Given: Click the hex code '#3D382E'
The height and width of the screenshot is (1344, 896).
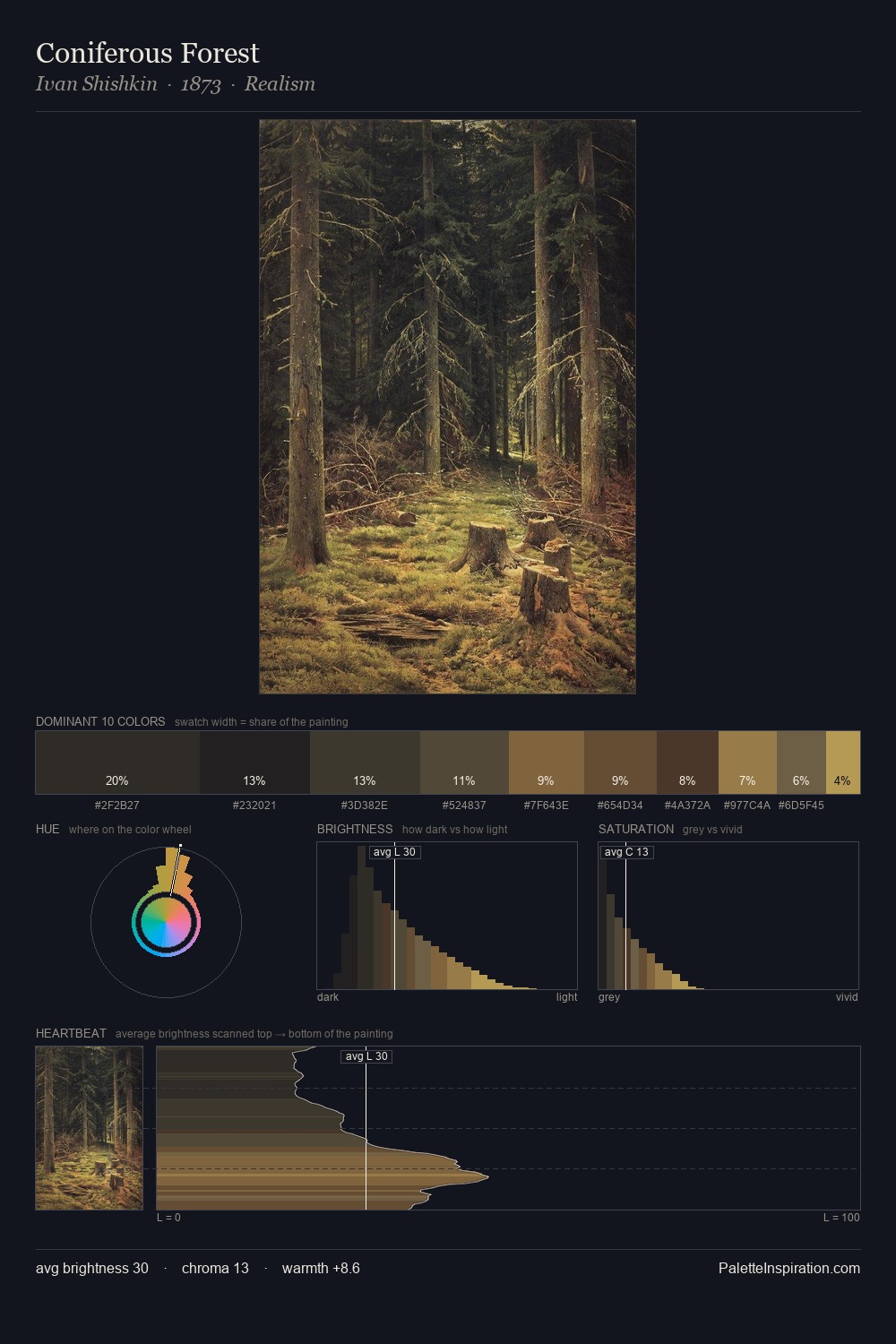Looking at the screenshot, I should coord(365,806).
